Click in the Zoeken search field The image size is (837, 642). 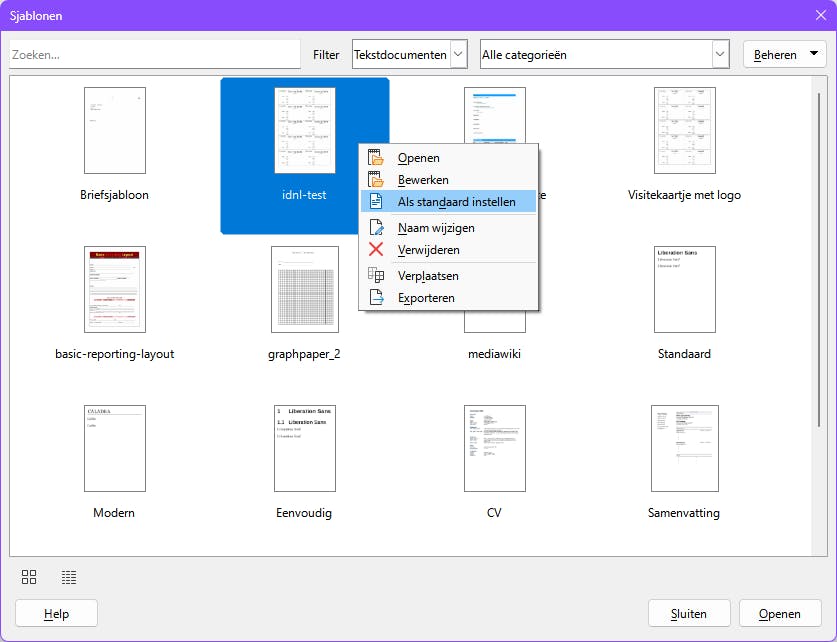[155, 55]
